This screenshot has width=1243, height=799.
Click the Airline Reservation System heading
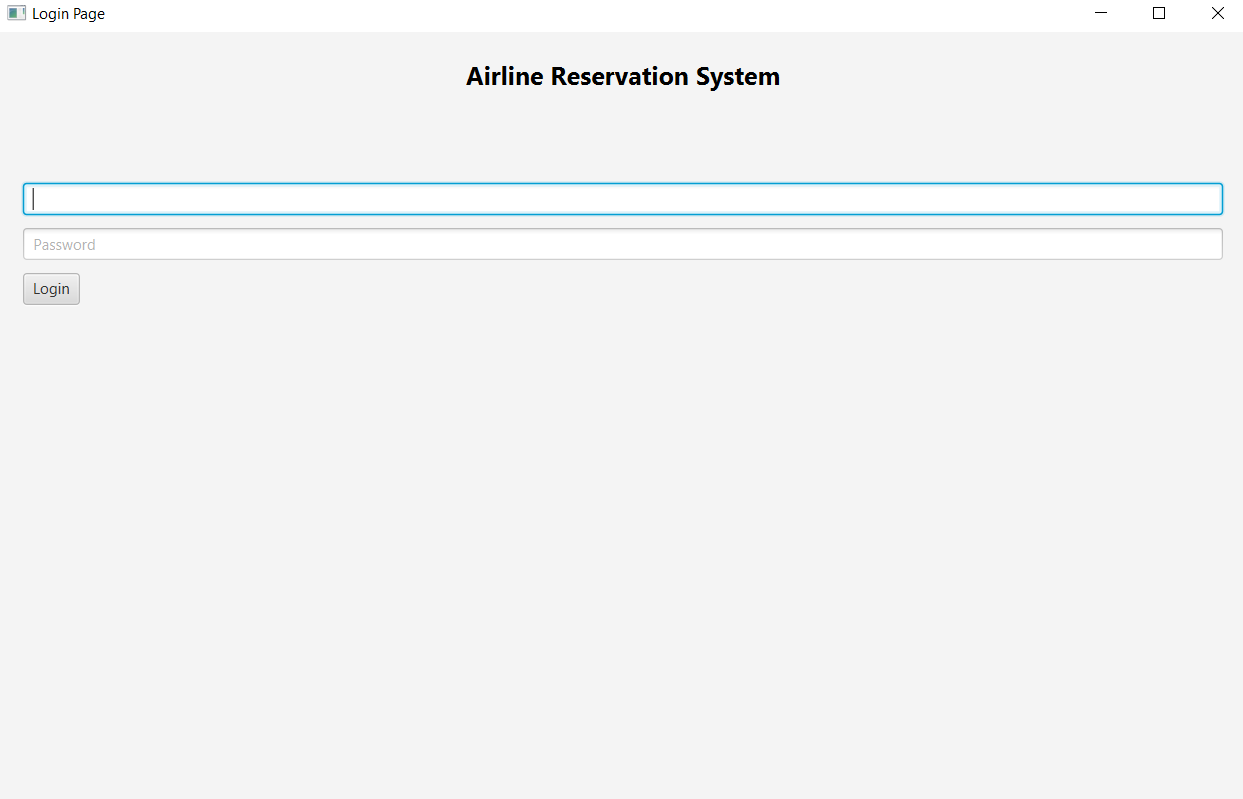coord(622,76)
